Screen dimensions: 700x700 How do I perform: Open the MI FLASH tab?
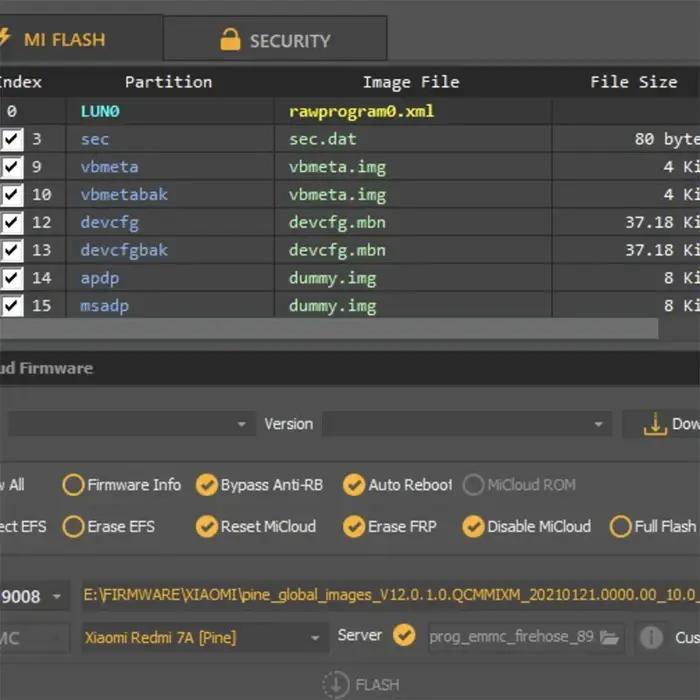[x=80, y=38]
